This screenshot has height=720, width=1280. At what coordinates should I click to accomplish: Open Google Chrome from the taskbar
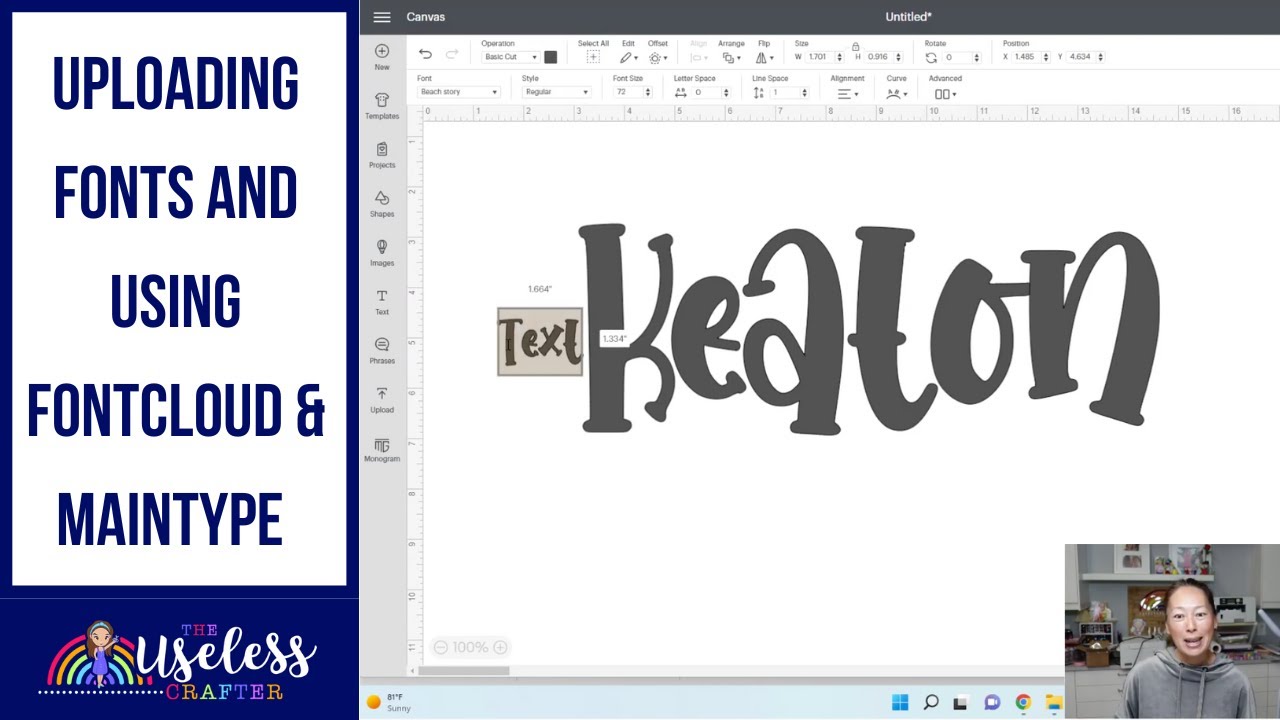pos(1023,702)
